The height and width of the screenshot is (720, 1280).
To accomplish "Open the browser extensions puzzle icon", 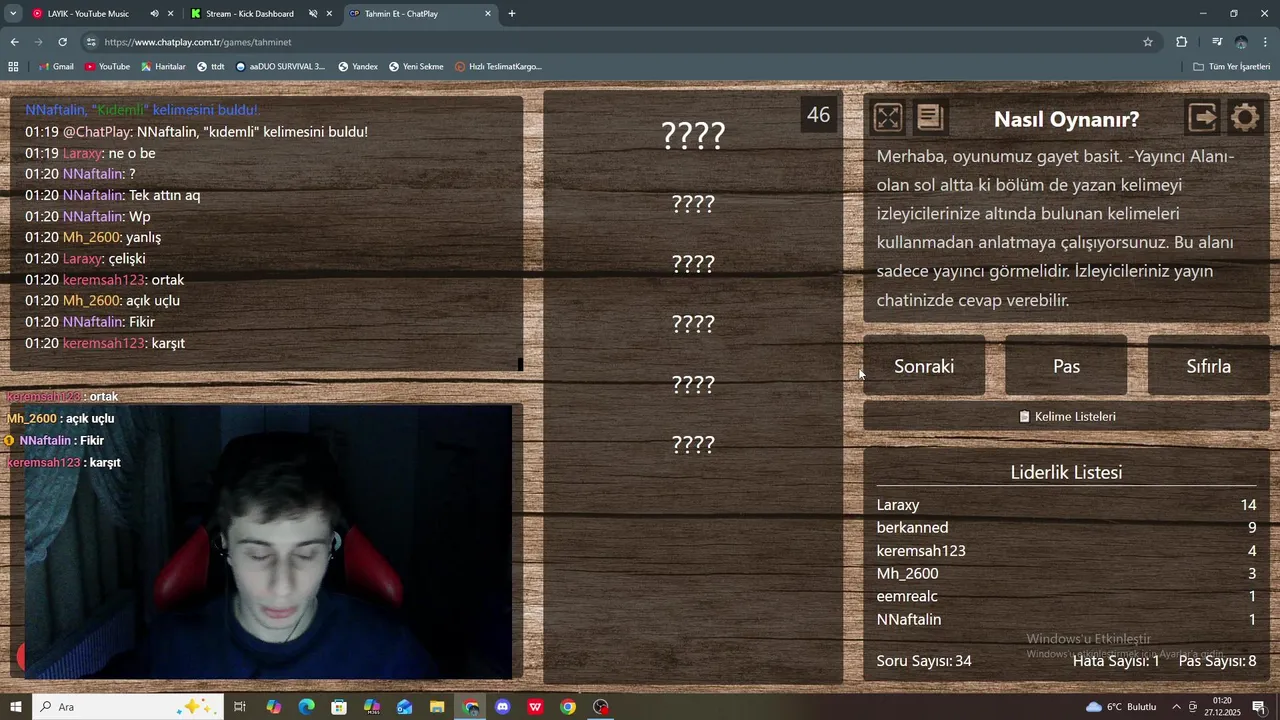I will pyautogui.click(x=1182, y=42).
